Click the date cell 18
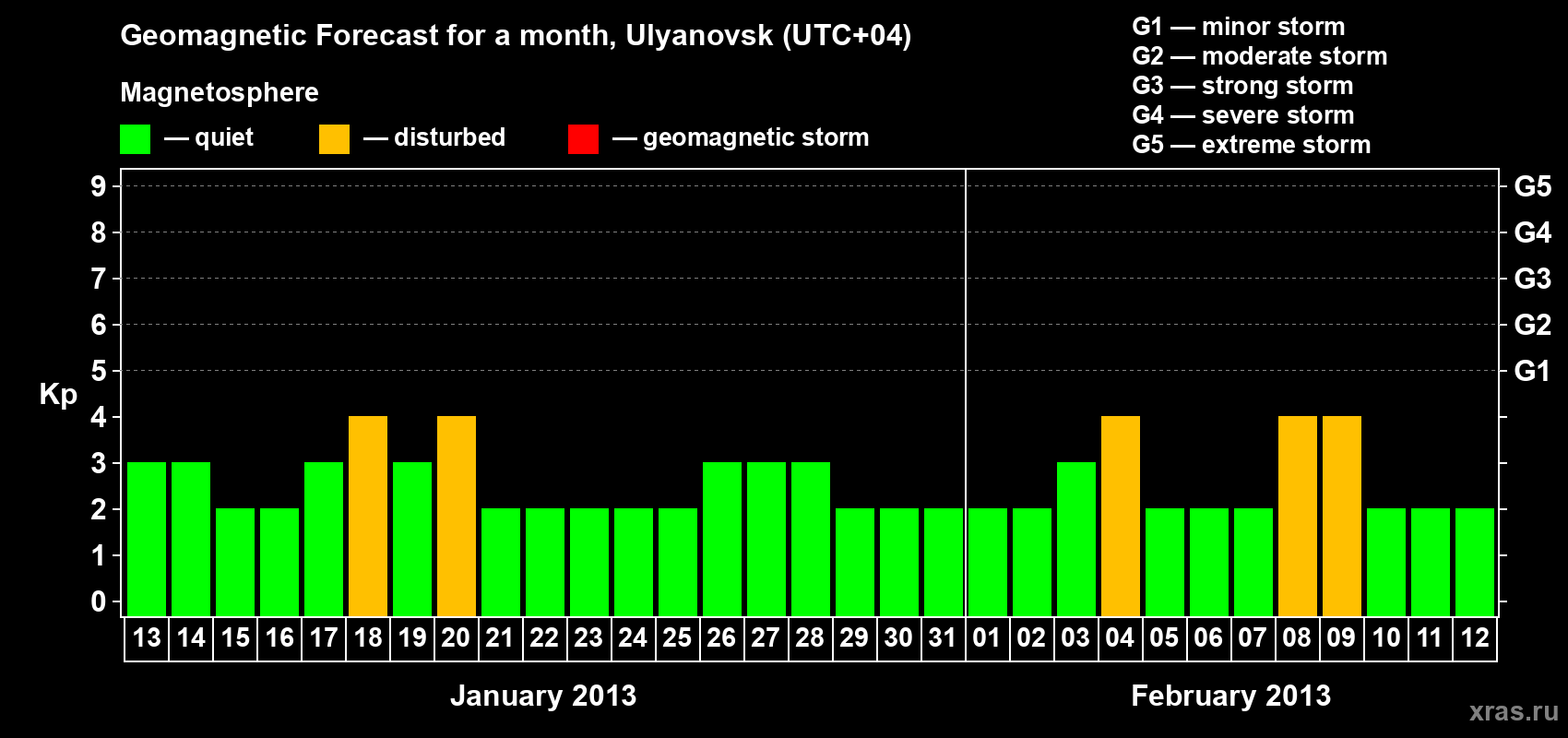The height and width of the screenshot is (738, 1568). coord(368,638)
